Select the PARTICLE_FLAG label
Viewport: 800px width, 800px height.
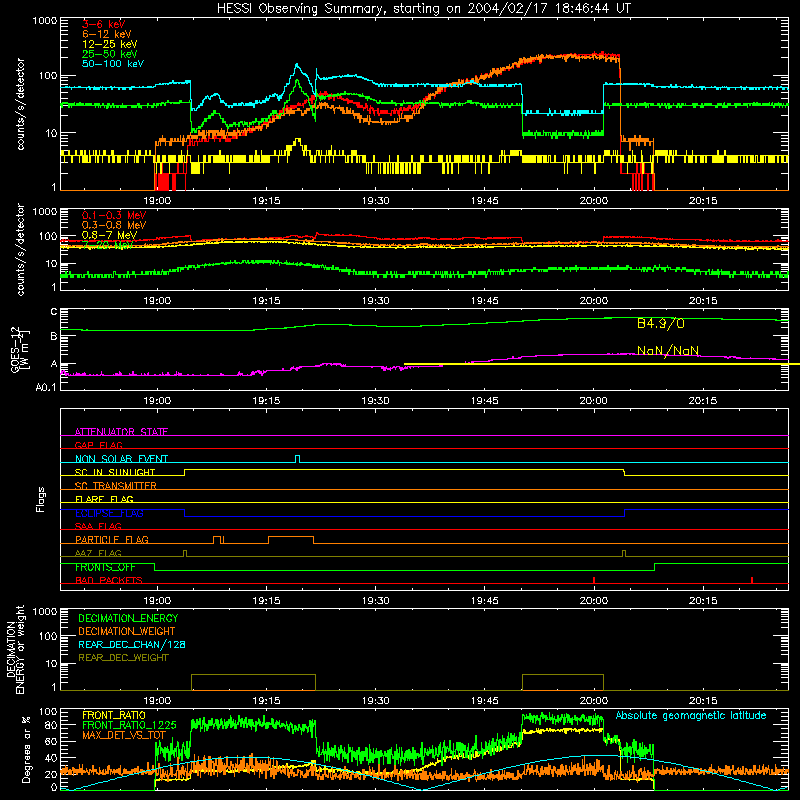tap(112, 539)
